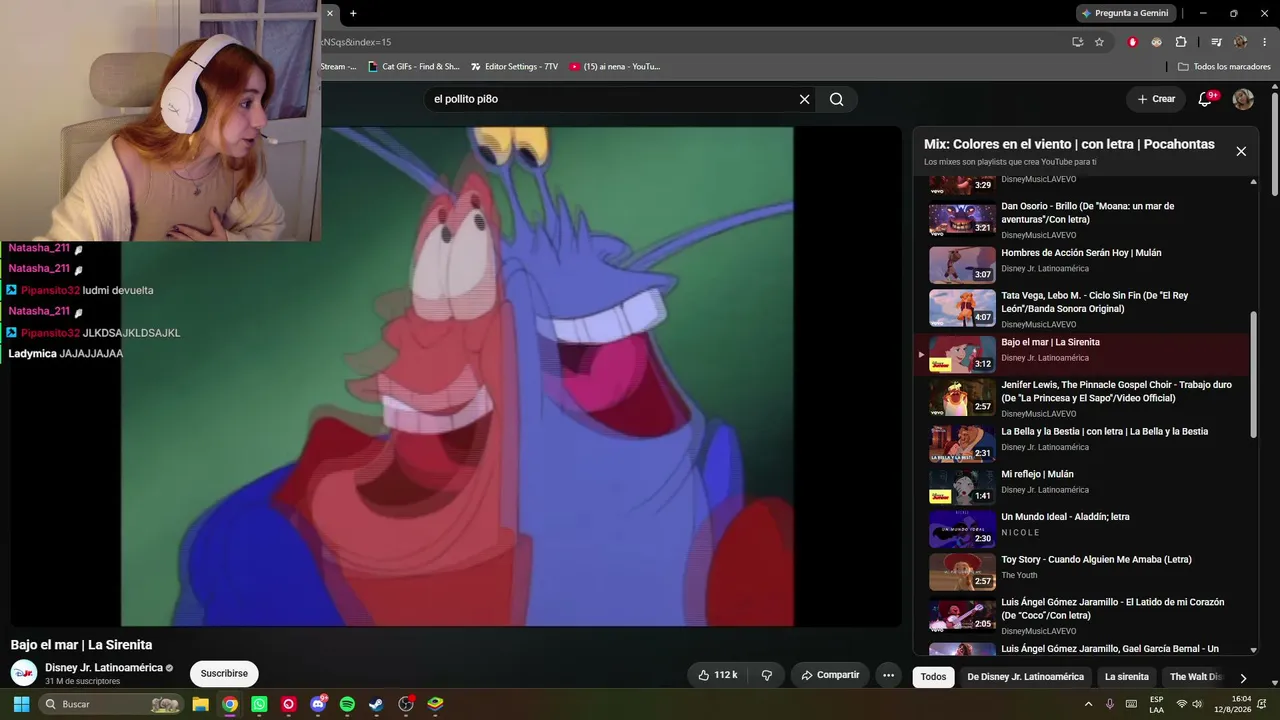Play 'Jenifer Lewis - Trabajo duro' playlist item
The image size is (1280, 720).
coord(1084,397)
